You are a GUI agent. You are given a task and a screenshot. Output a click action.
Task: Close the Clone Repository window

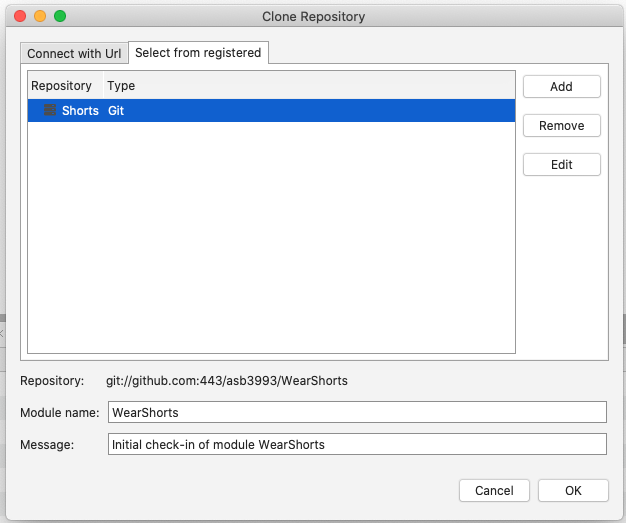point(20,16)
